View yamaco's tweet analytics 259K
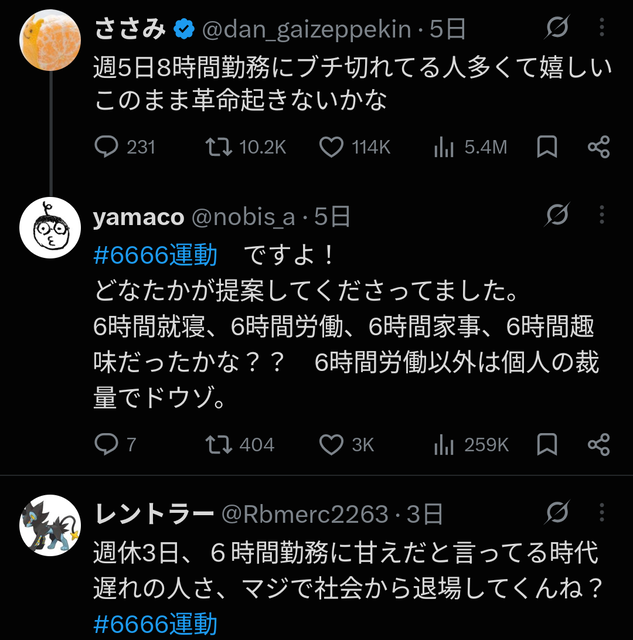The width and height of the screenshot is (633, 640). tap(471, 444)
